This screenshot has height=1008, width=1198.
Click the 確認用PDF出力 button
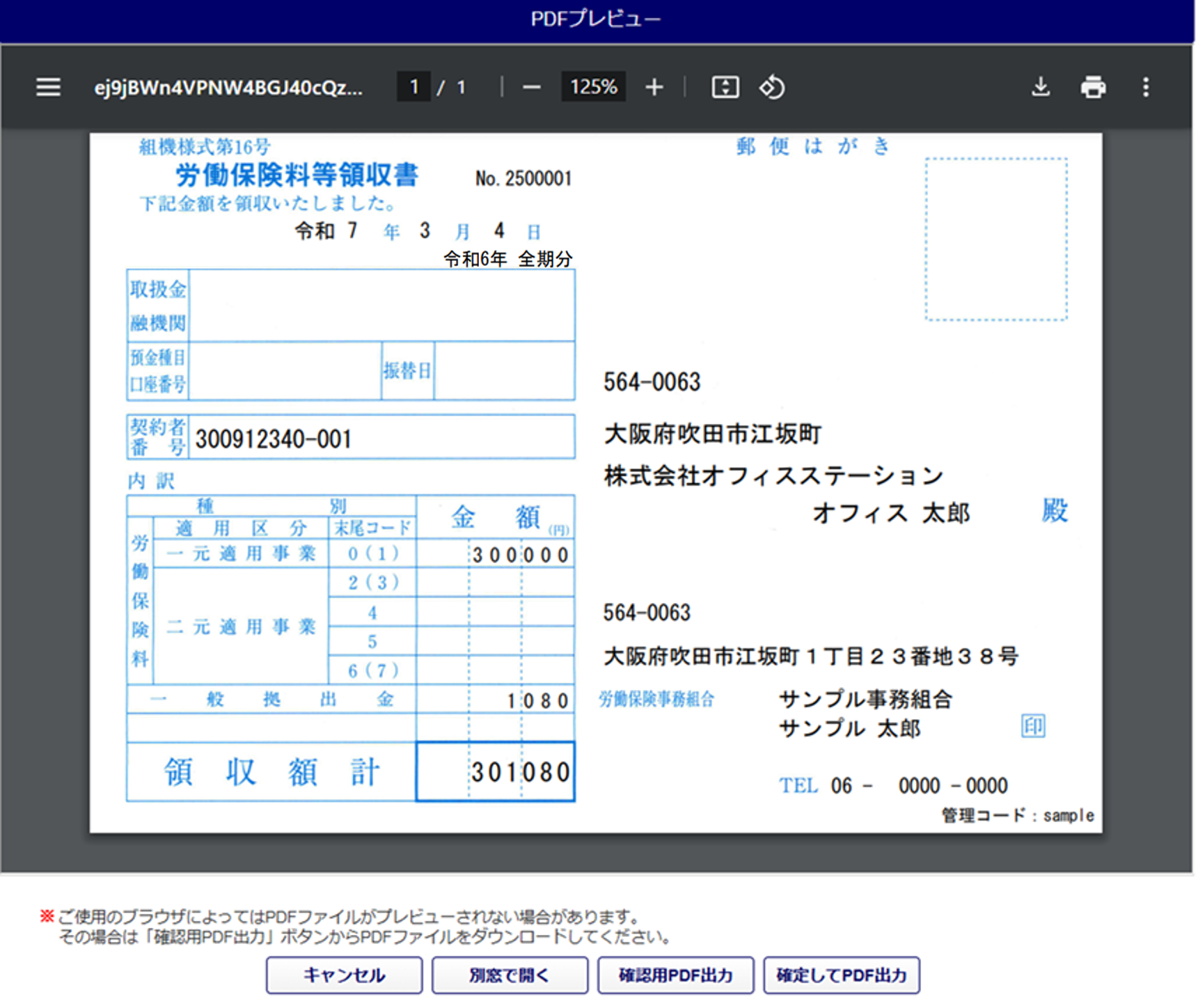pos(675,975)
